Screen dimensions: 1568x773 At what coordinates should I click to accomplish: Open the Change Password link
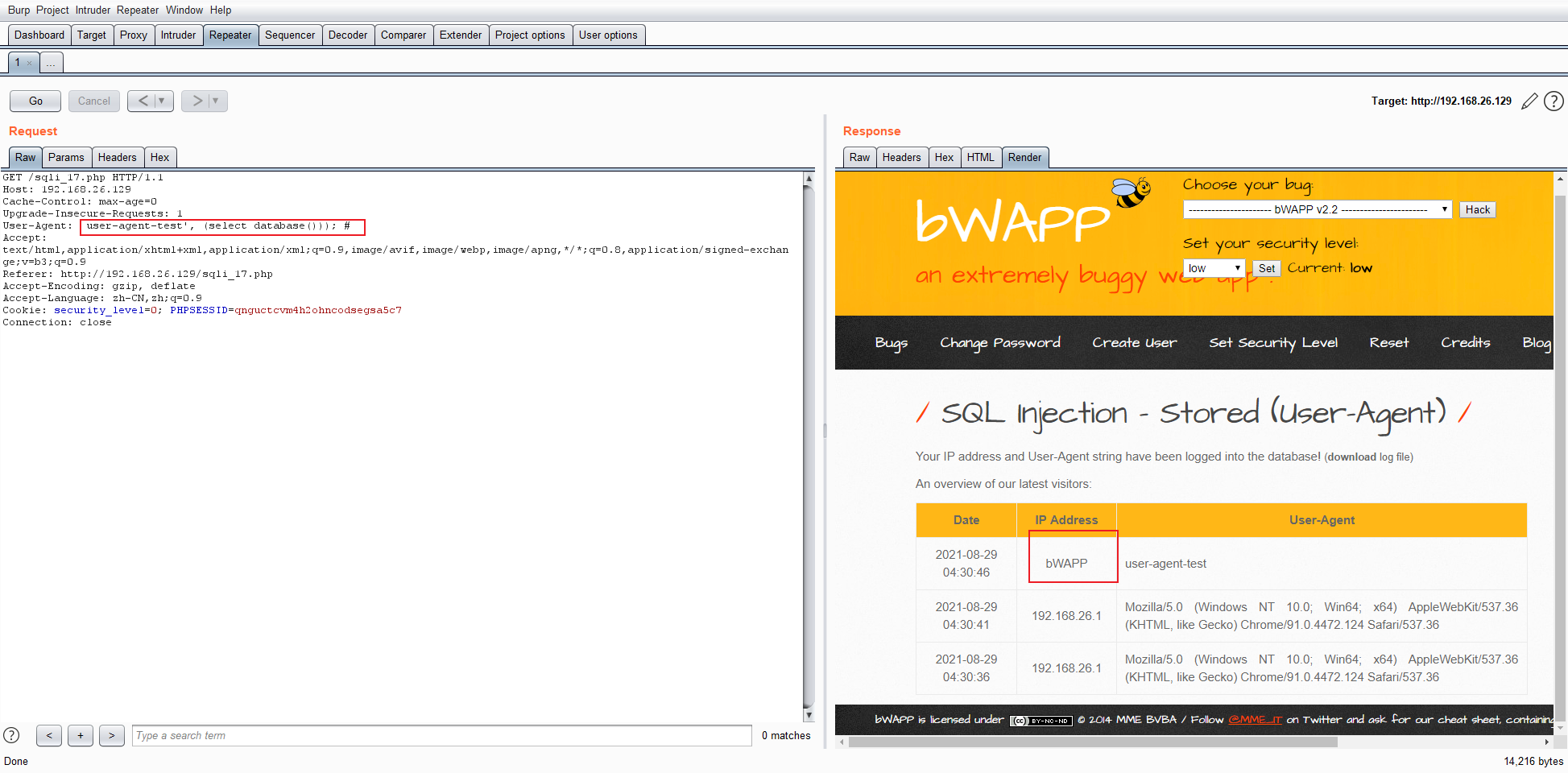pos(1000,343)
